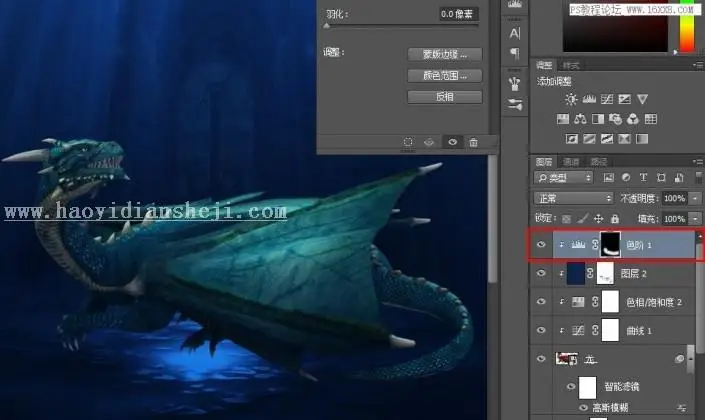The image size is (705, 420).
Task: Add a Color Balance adjustment (scales icon)
Action: point(580,119)
